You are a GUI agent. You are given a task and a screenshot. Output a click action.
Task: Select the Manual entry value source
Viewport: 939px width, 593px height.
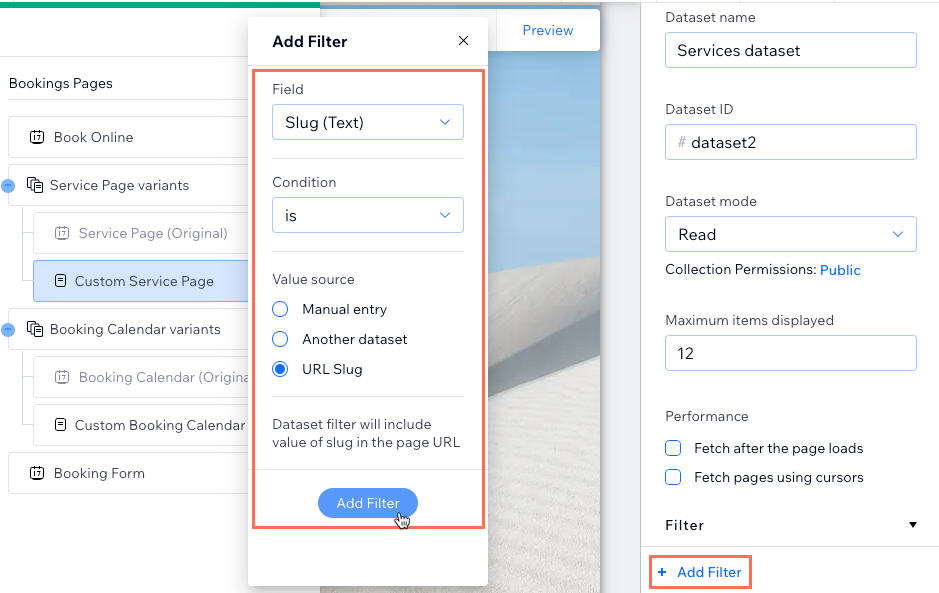[x=280, y=309]
